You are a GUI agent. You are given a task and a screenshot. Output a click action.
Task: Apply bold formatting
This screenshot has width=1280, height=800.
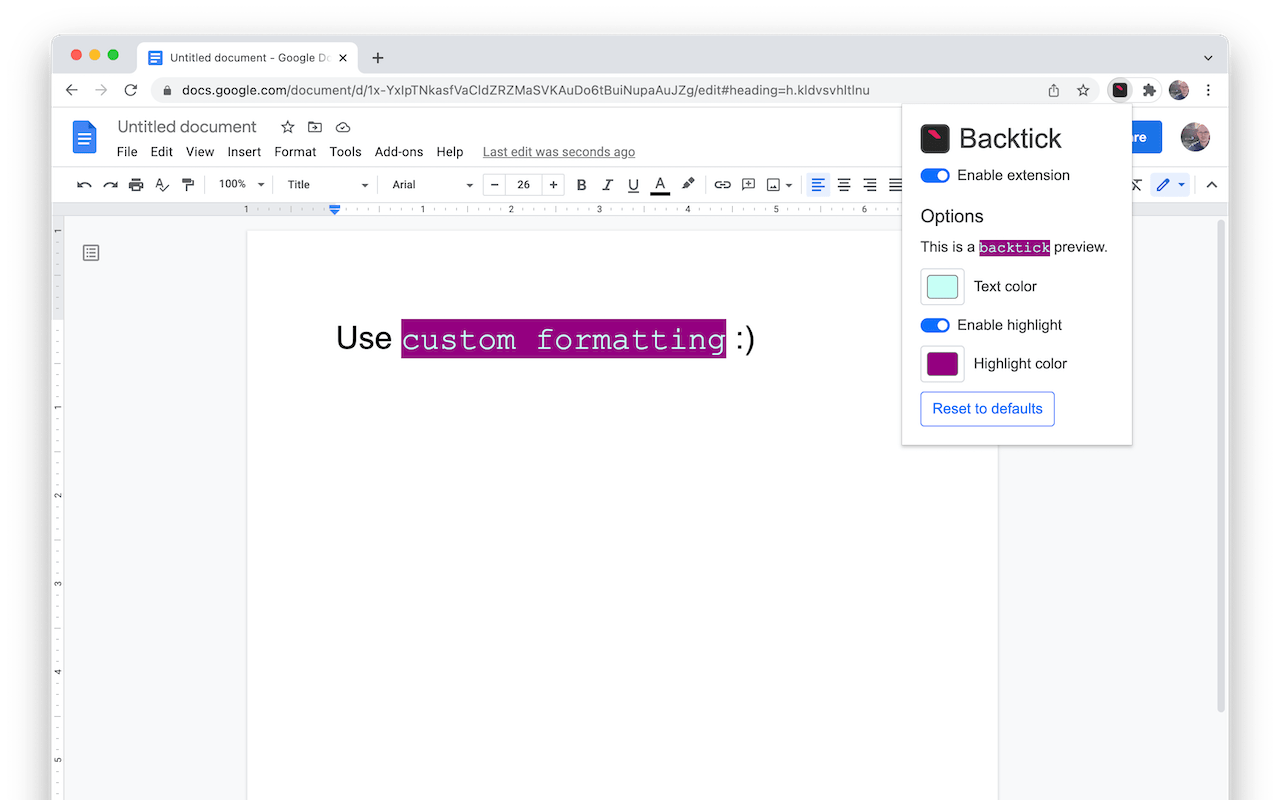581,185
